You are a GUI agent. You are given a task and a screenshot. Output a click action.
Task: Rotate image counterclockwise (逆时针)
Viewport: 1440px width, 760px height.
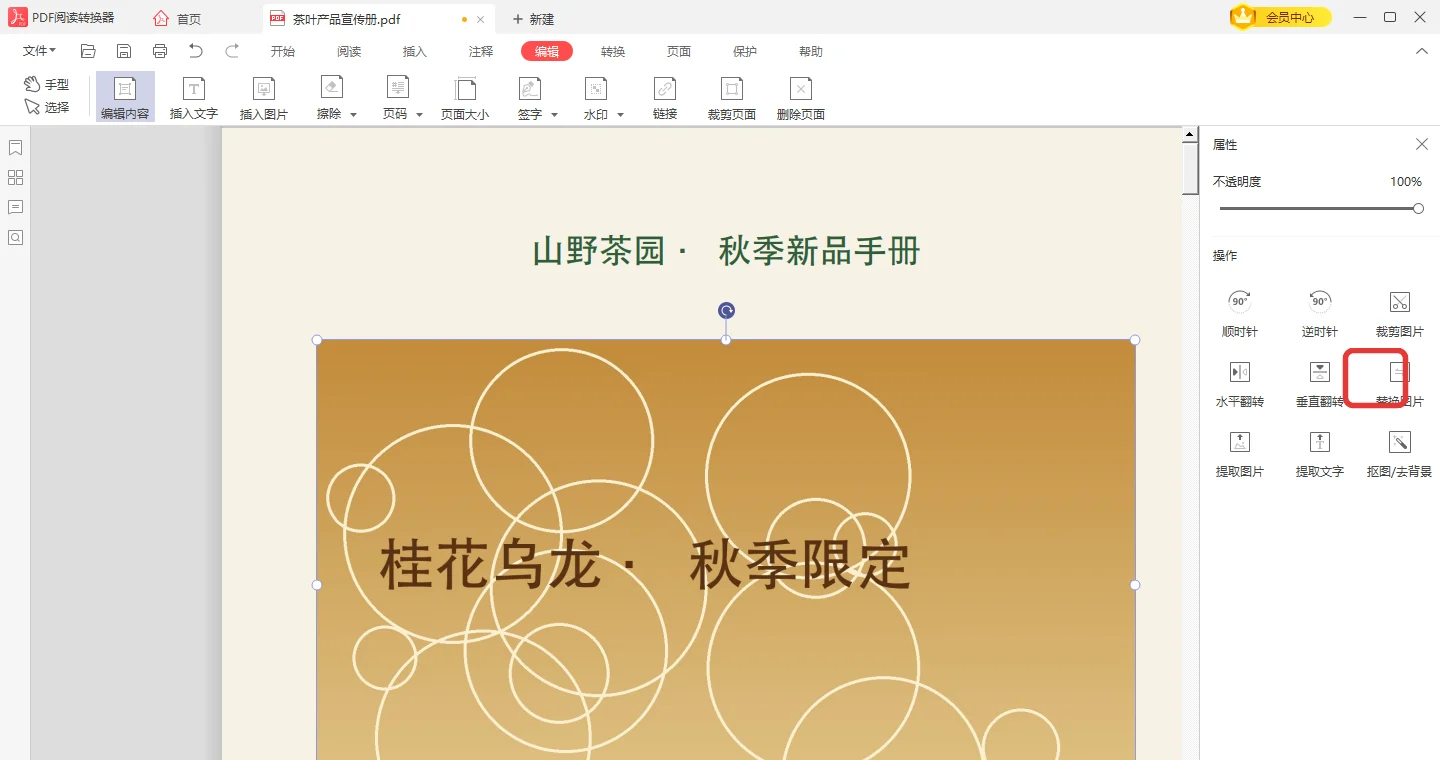point(1320,314)
